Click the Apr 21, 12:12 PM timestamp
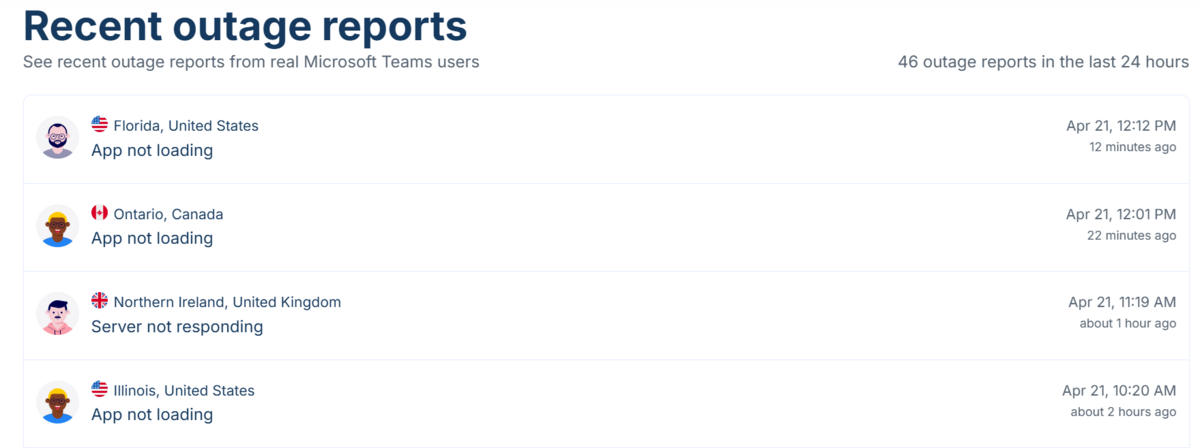The image size is (1200, 448). (1121, 126)
